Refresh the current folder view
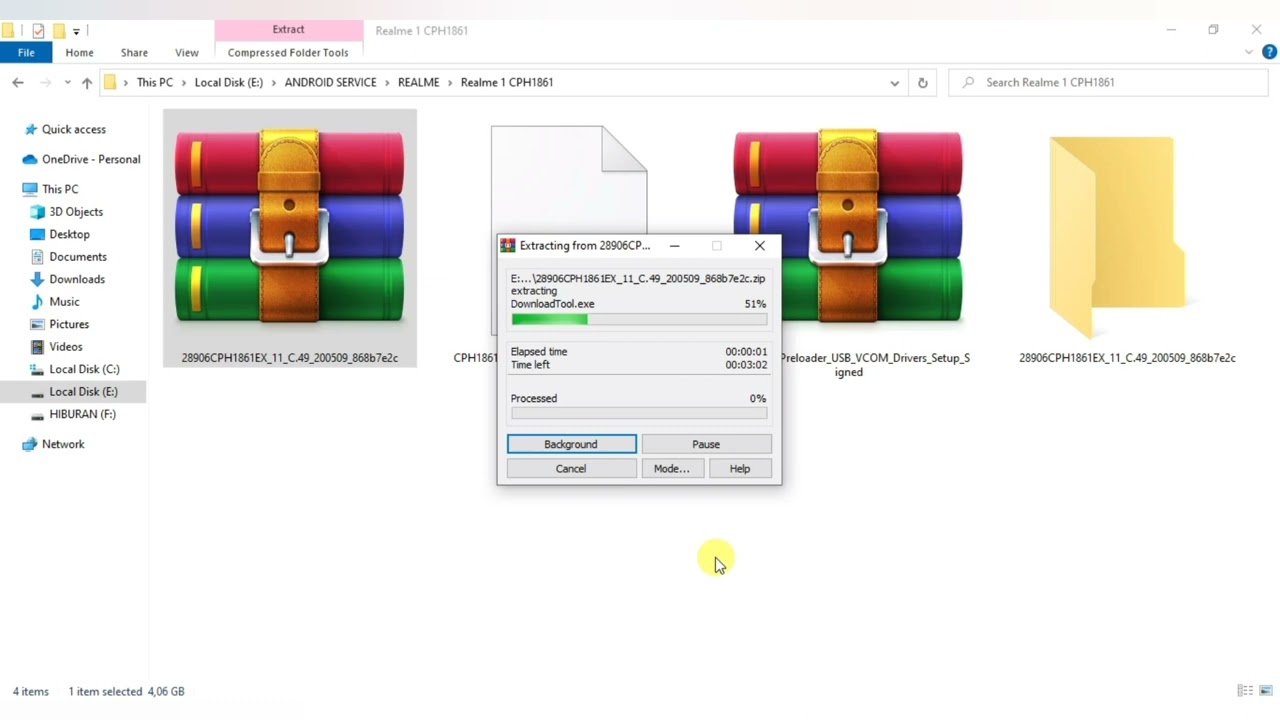The image size is (1280, 720). coord(923,83)
